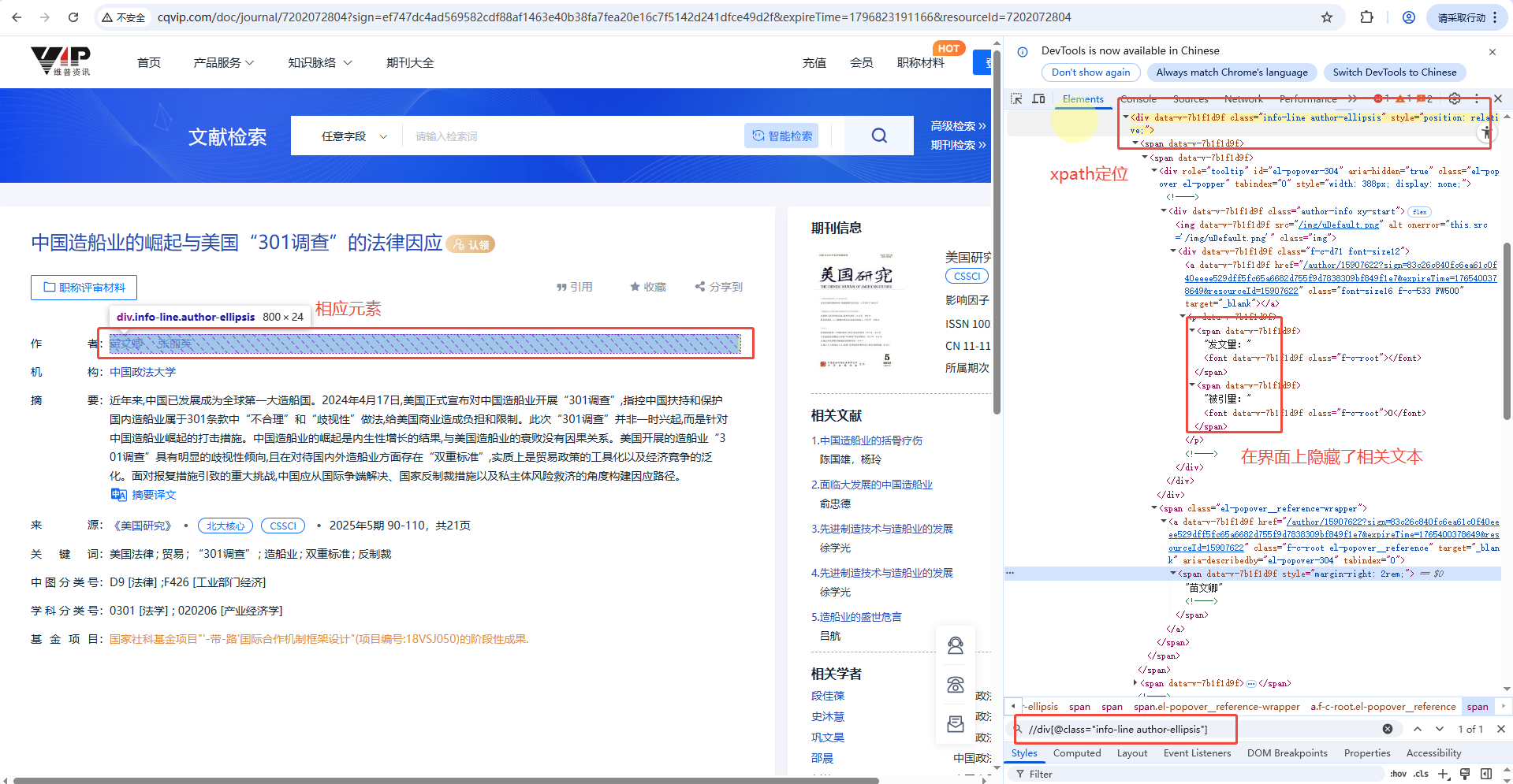The image size is (1513, 784).
Task: Close the DevTools find bar
Action: [x=1501, y=729]
